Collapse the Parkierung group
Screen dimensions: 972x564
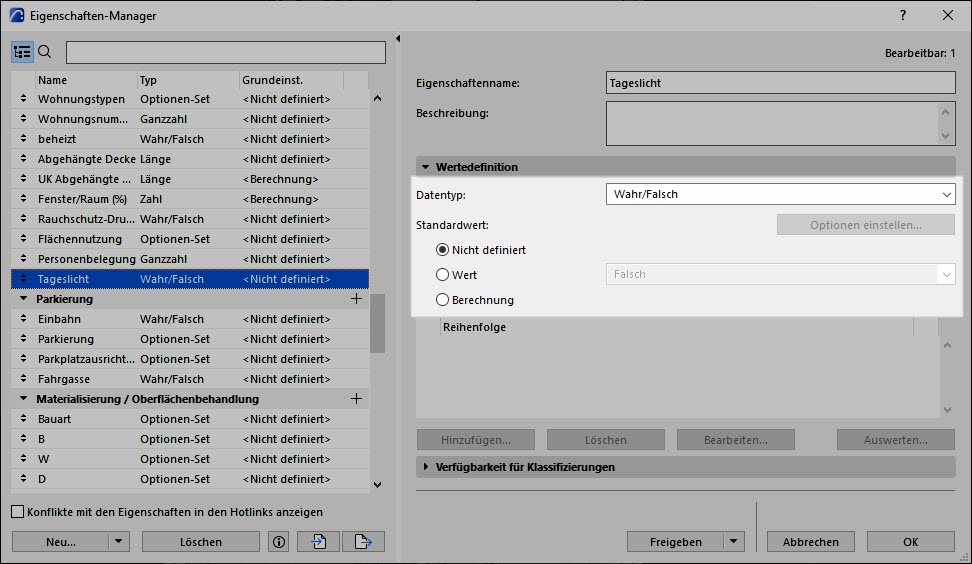coord(24,299)
